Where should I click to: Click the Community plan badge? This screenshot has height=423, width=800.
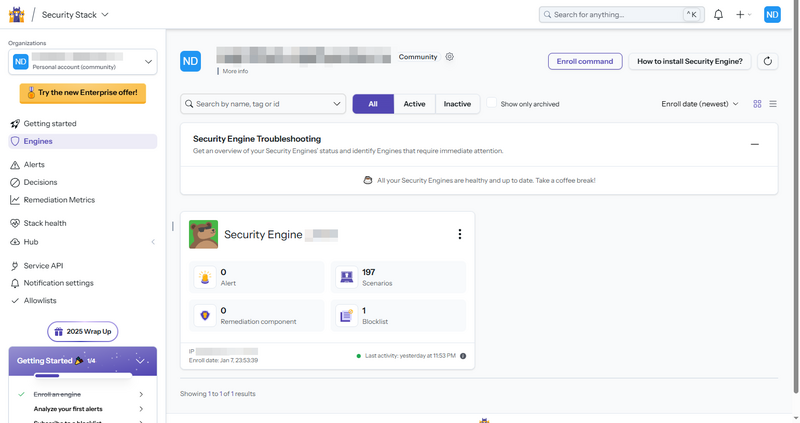pos(418,57)
